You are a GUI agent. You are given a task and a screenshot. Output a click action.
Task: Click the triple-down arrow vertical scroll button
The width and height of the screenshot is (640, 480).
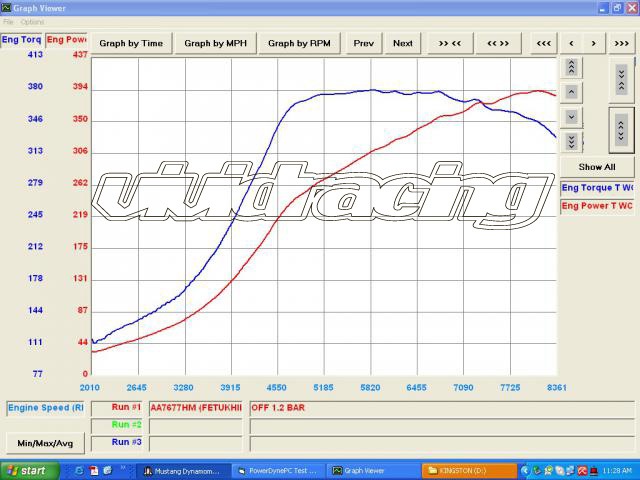(571, 142)
